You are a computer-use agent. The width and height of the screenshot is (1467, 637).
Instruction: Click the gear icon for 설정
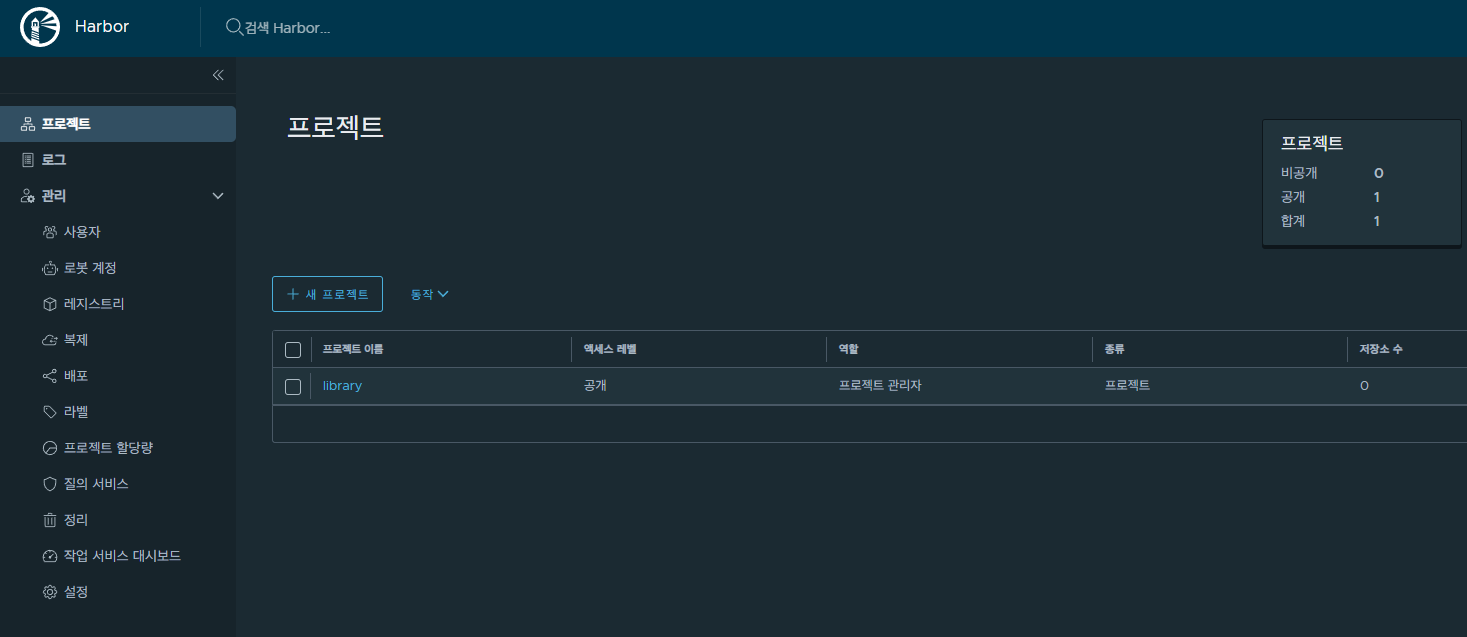point(50,592)
